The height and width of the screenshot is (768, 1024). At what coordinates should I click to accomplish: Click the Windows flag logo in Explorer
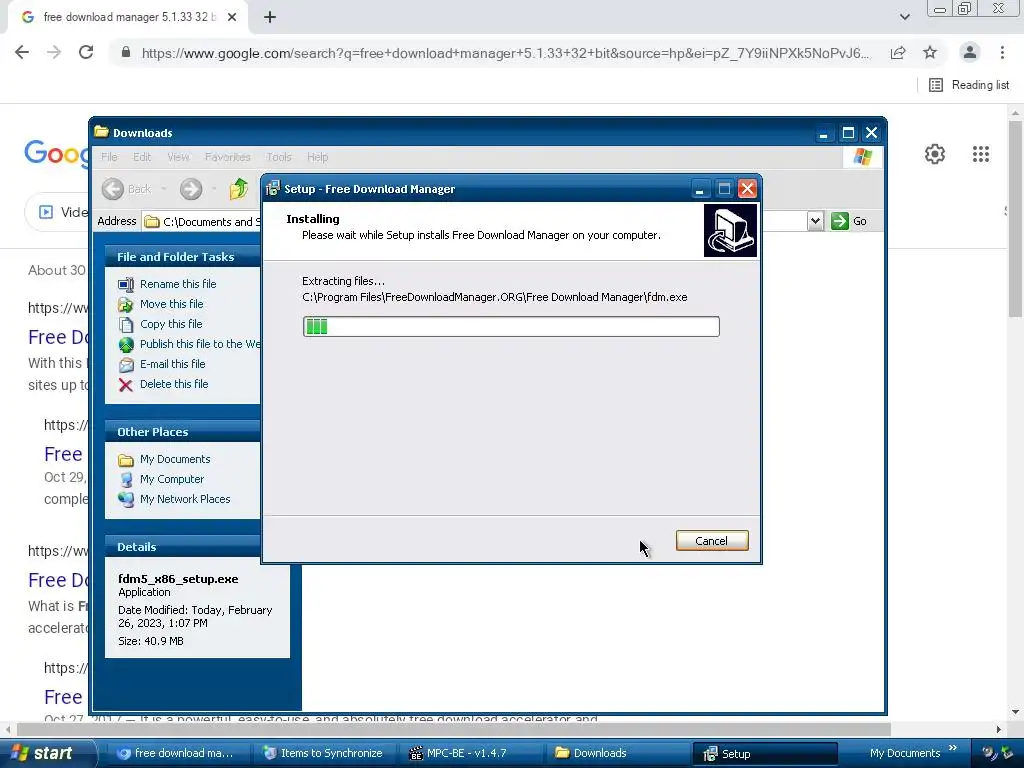(x=863, y=157)
